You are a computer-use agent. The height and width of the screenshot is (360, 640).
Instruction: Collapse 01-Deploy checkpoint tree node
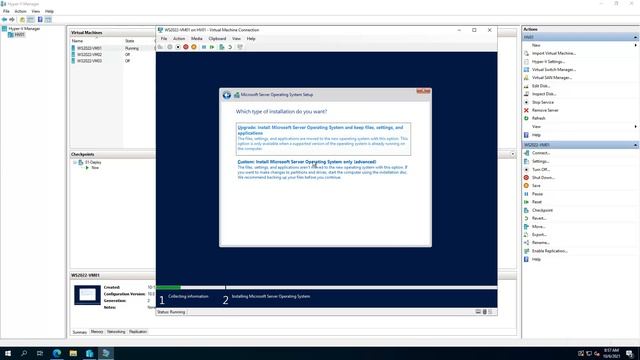pos(75,162)
